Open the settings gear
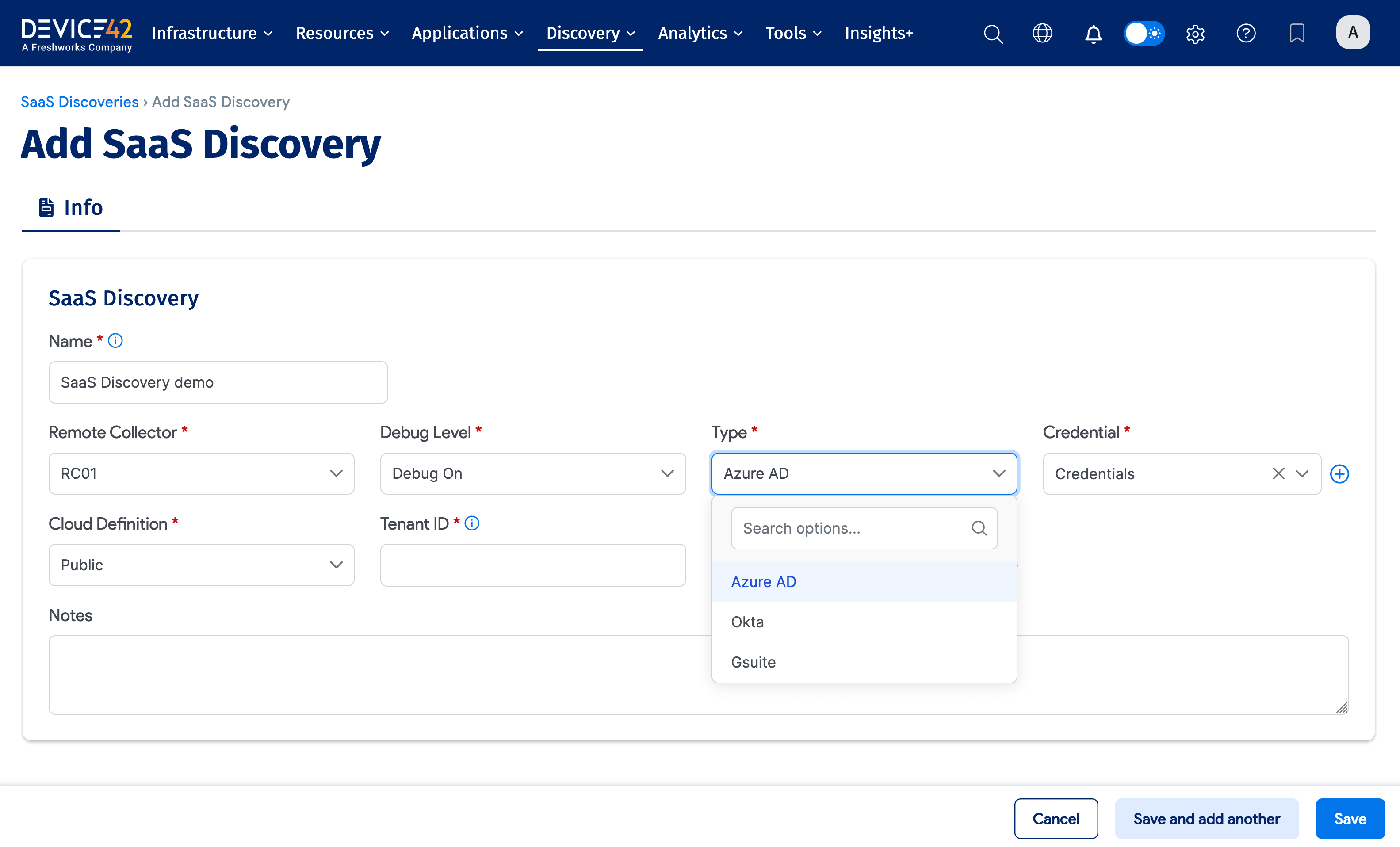The height and width of the screenshot is (847, 1400). pyautogui.click(x=1195, y=34)
